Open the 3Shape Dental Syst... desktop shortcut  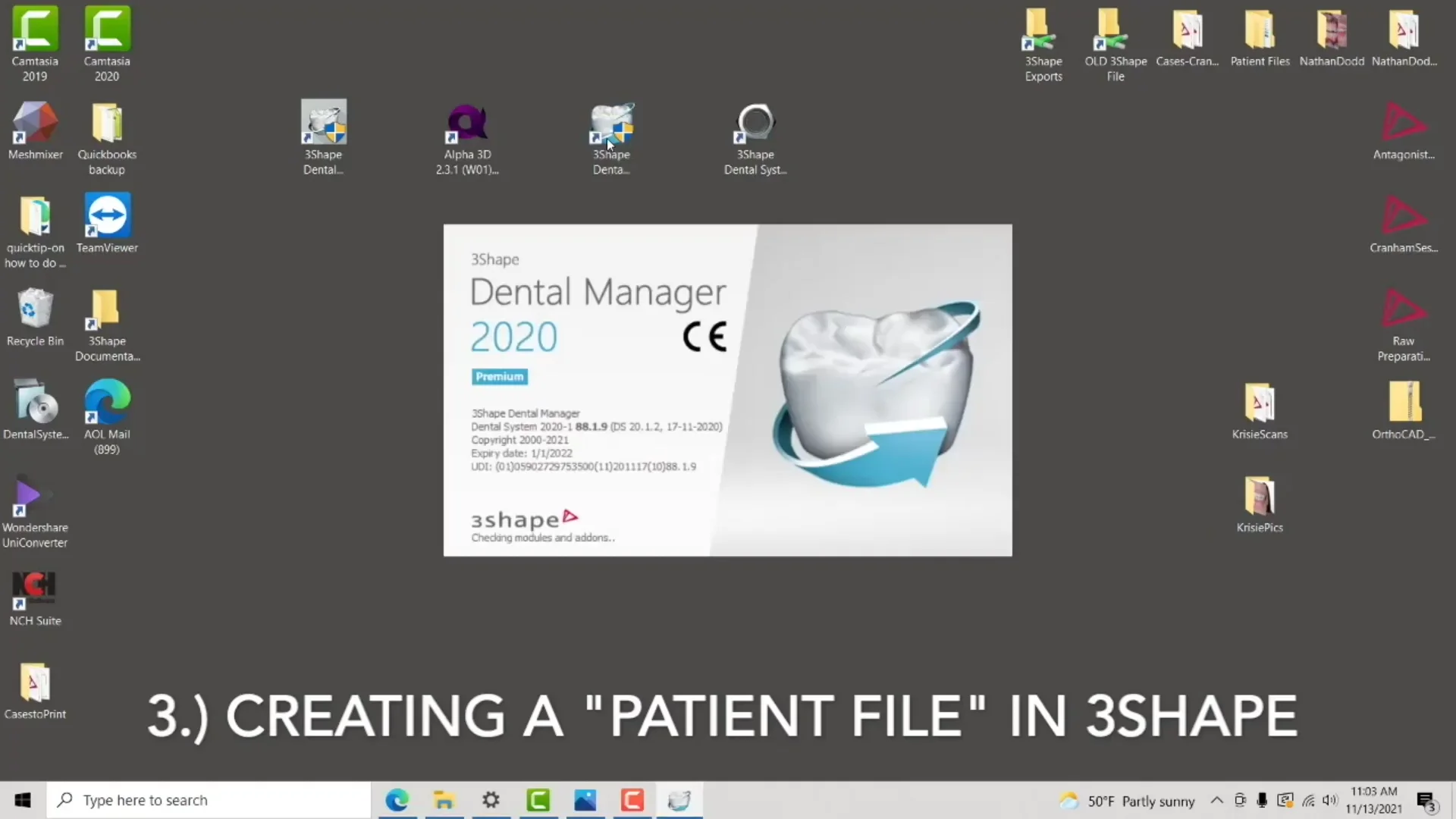(x=755, y=138)
